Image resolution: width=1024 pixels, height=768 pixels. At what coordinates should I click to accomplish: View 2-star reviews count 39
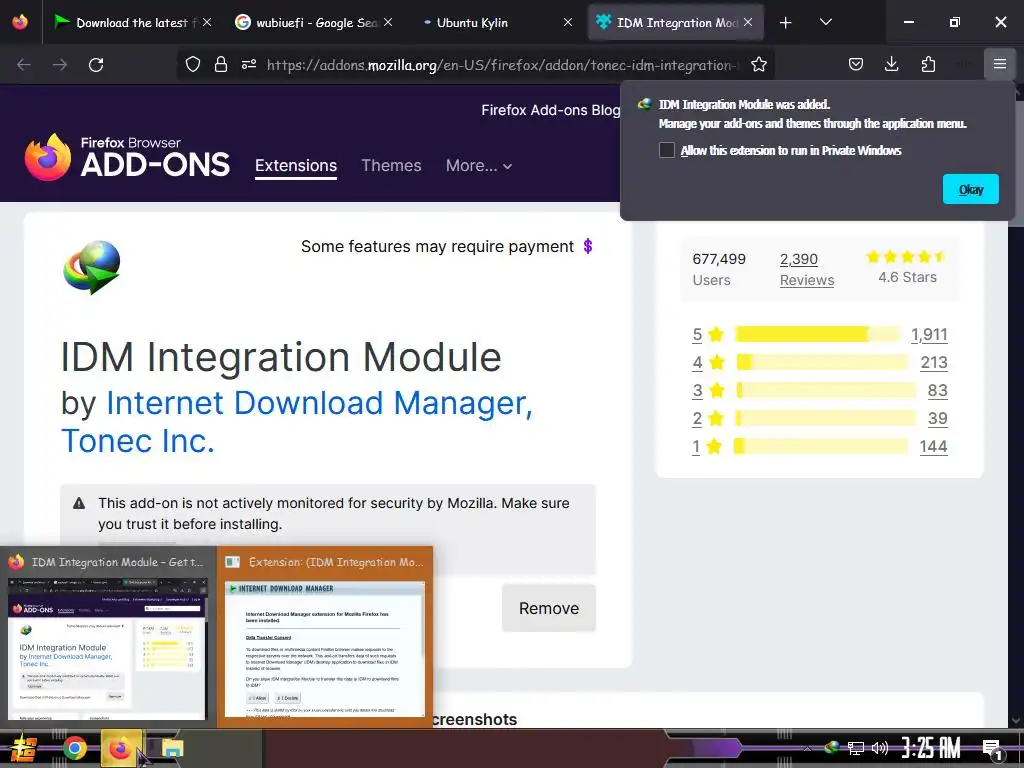point(937,419)
